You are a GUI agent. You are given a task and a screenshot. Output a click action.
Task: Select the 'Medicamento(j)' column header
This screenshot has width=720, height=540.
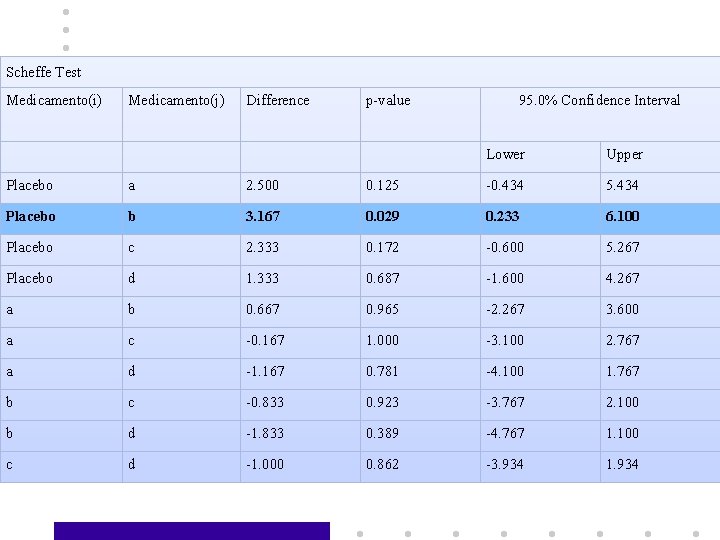pos(177,101)
